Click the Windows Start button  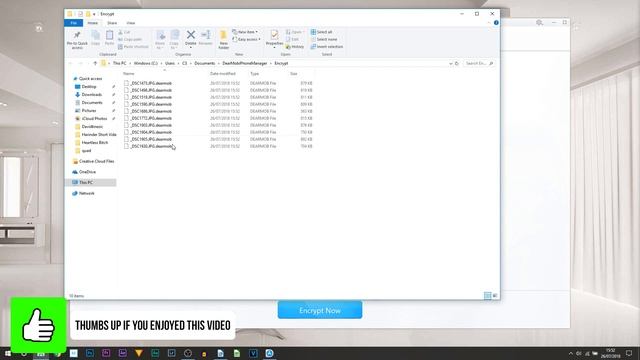click(8, 353)
